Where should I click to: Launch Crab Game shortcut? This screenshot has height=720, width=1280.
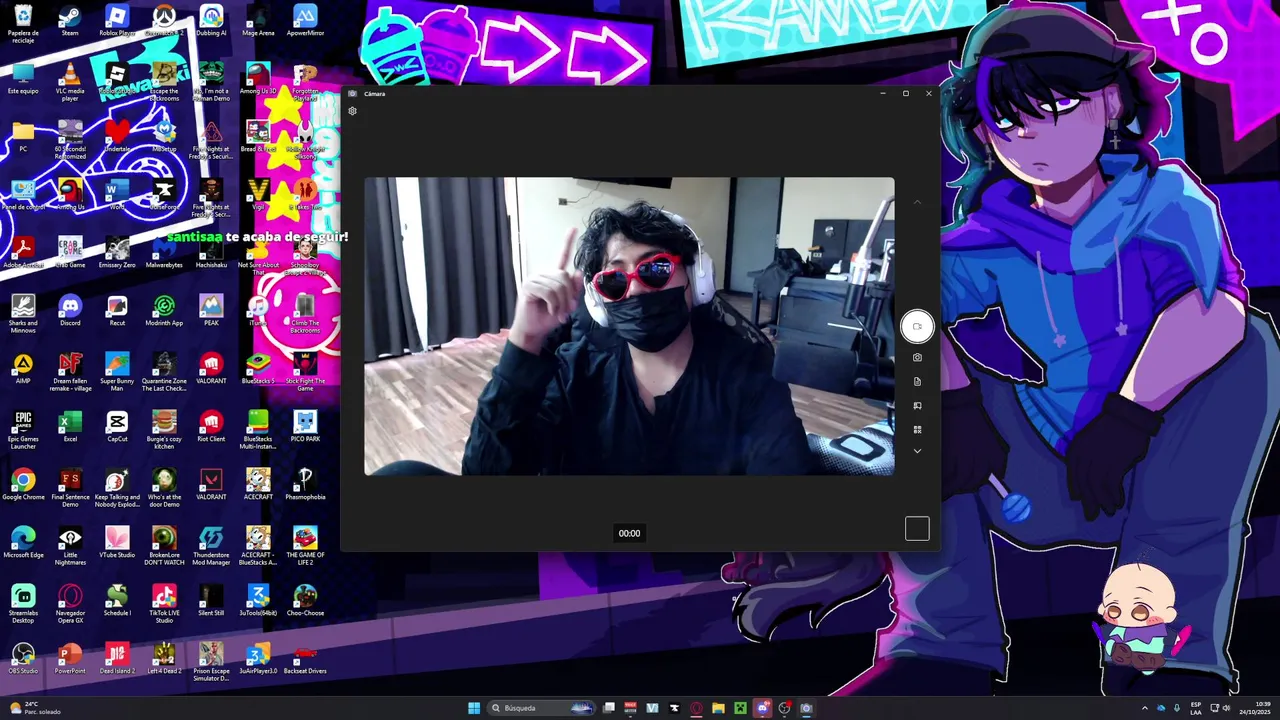(70, 252)
